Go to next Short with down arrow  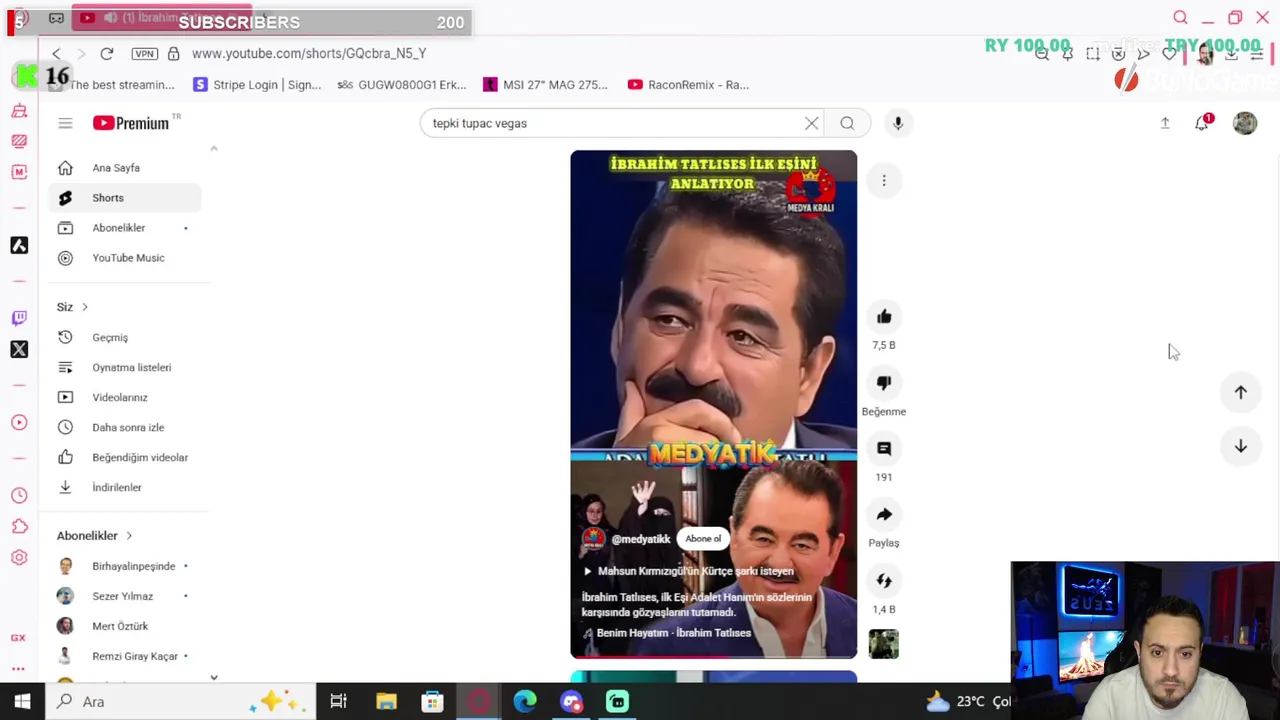pos(1240,446)
